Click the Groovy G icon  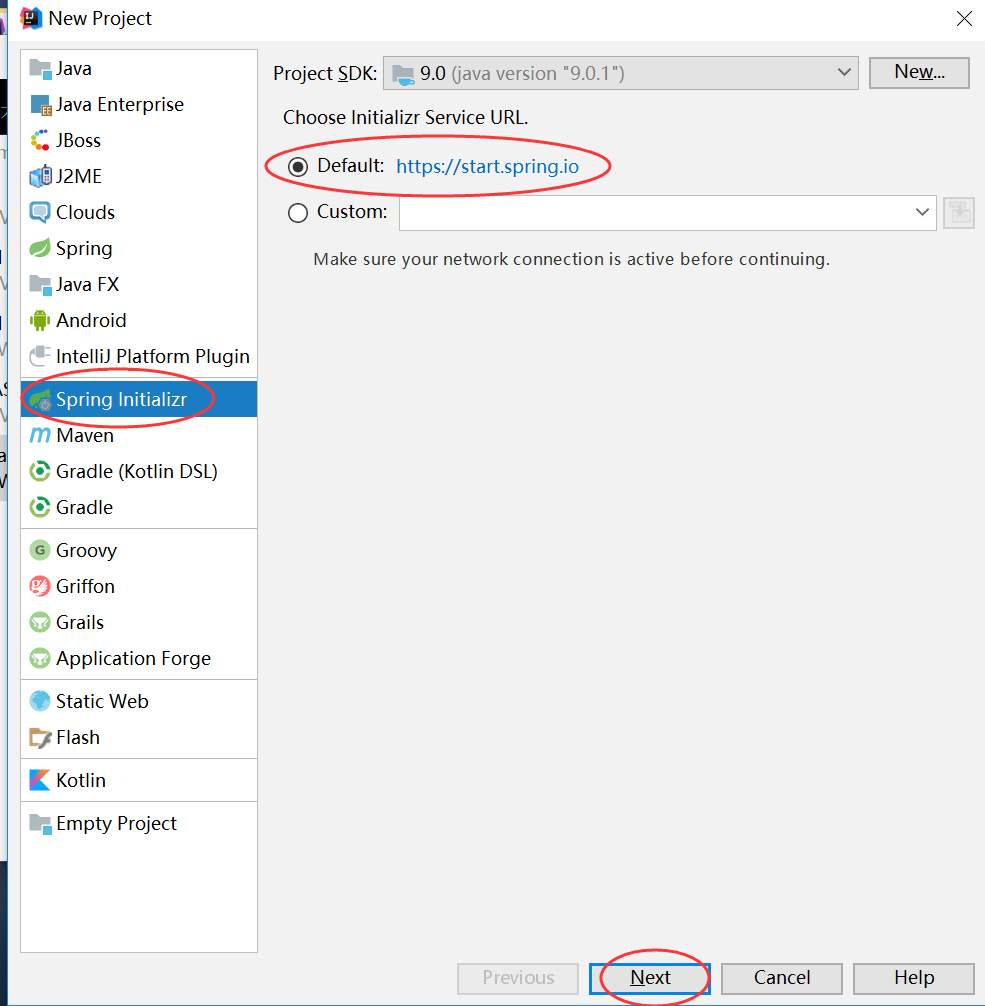click(40, 550)
